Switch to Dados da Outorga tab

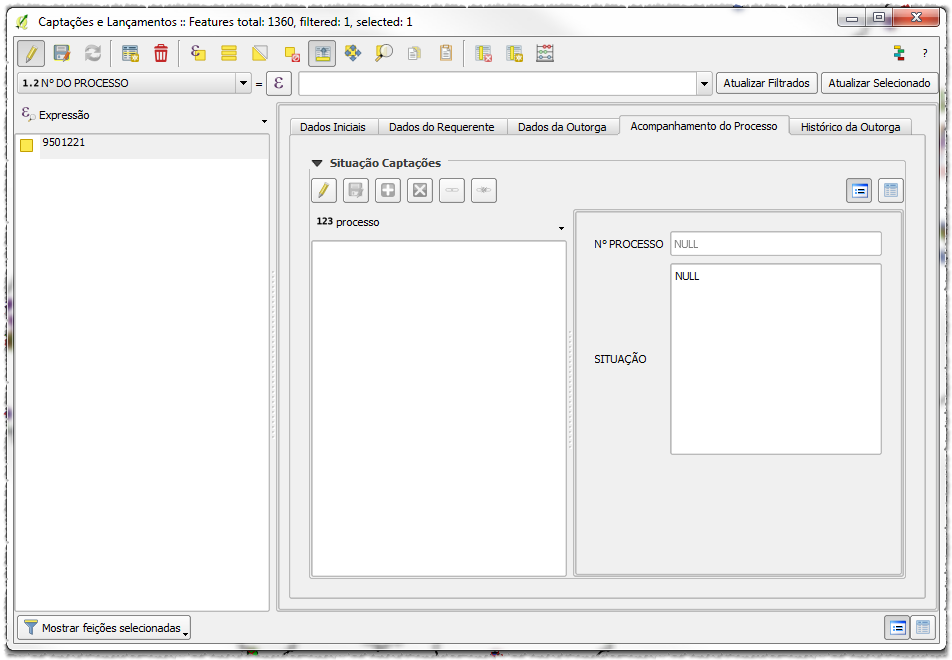[x=562, y=127]
